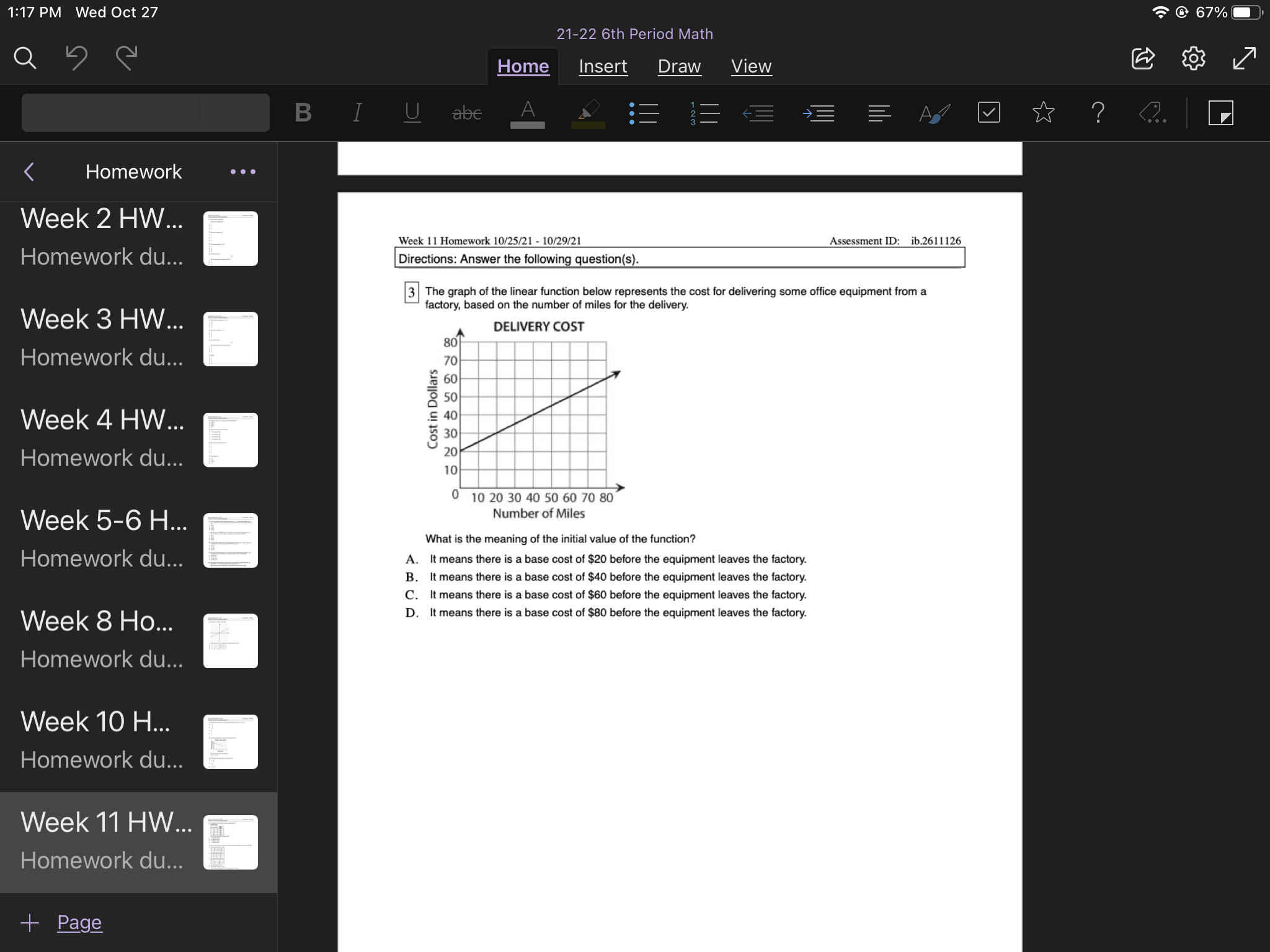Open Homework section more options menu
1270x952 pixels.
(242, 172)
